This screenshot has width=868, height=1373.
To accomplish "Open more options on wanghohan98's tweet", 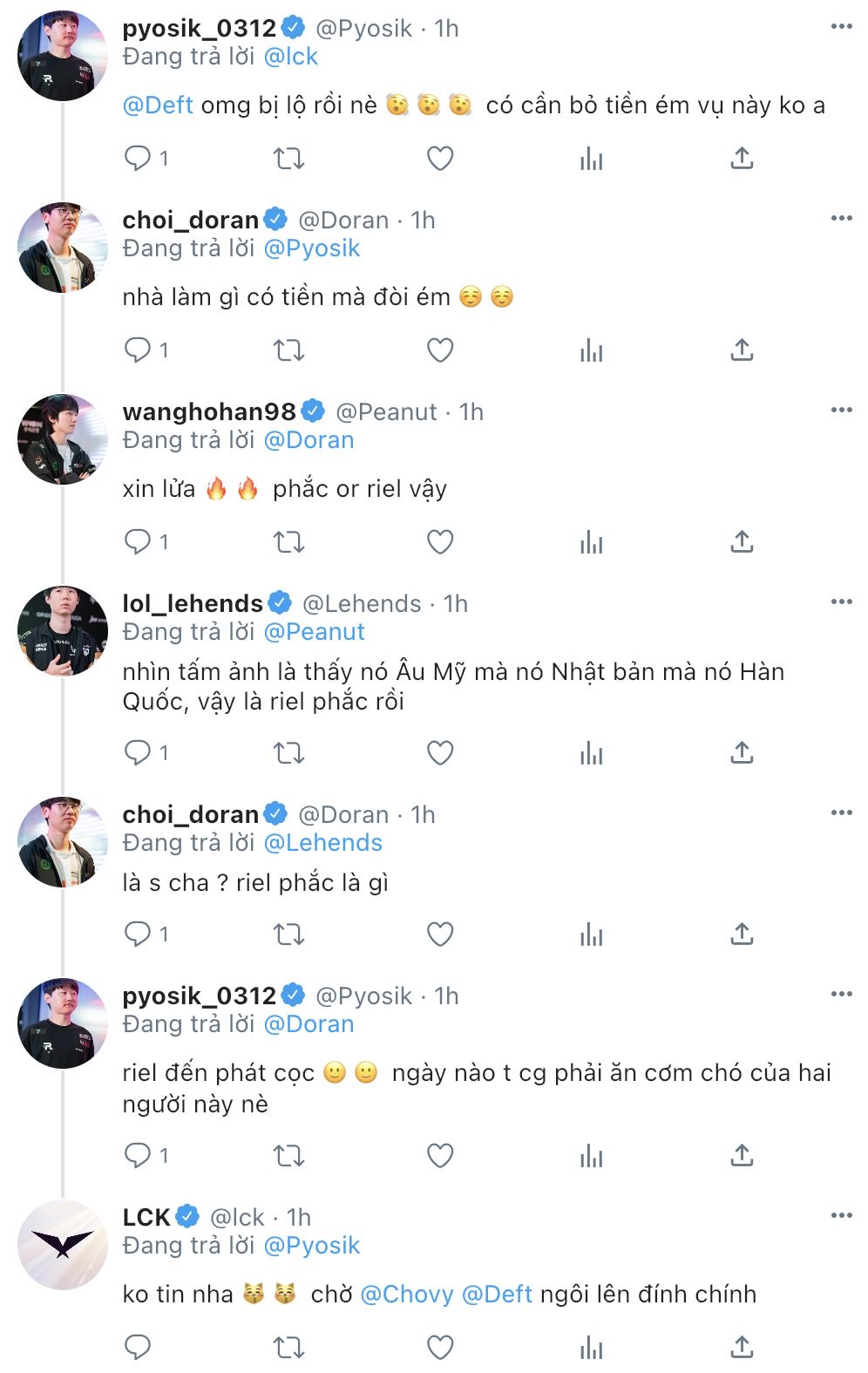I will 841,411.
